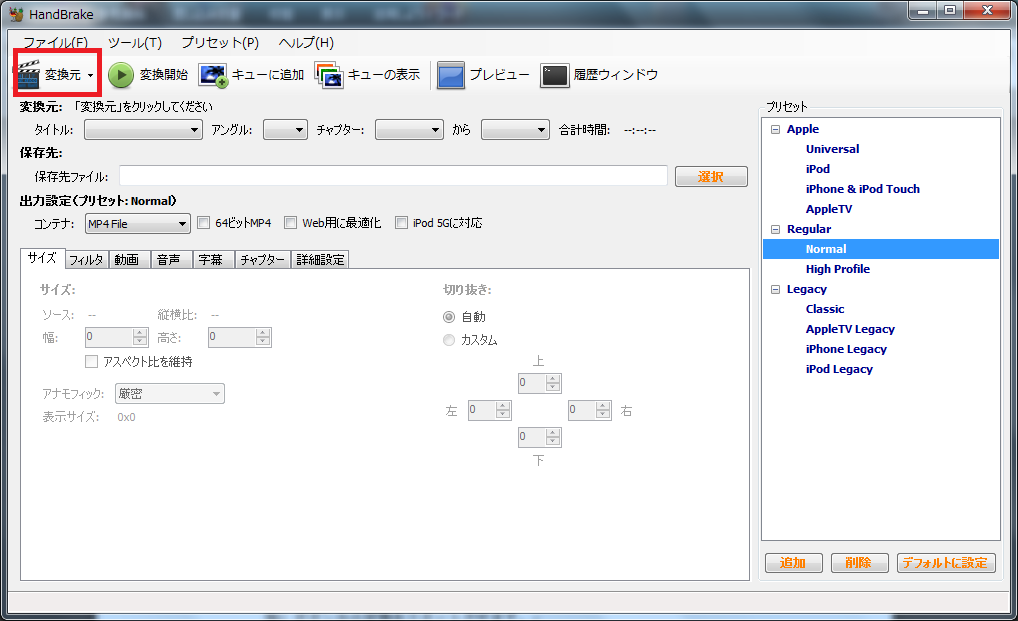Viewport: 1018px width, 621px height.
Task: Click the 下 bottom crop stepper
Action: click(540, 437)
